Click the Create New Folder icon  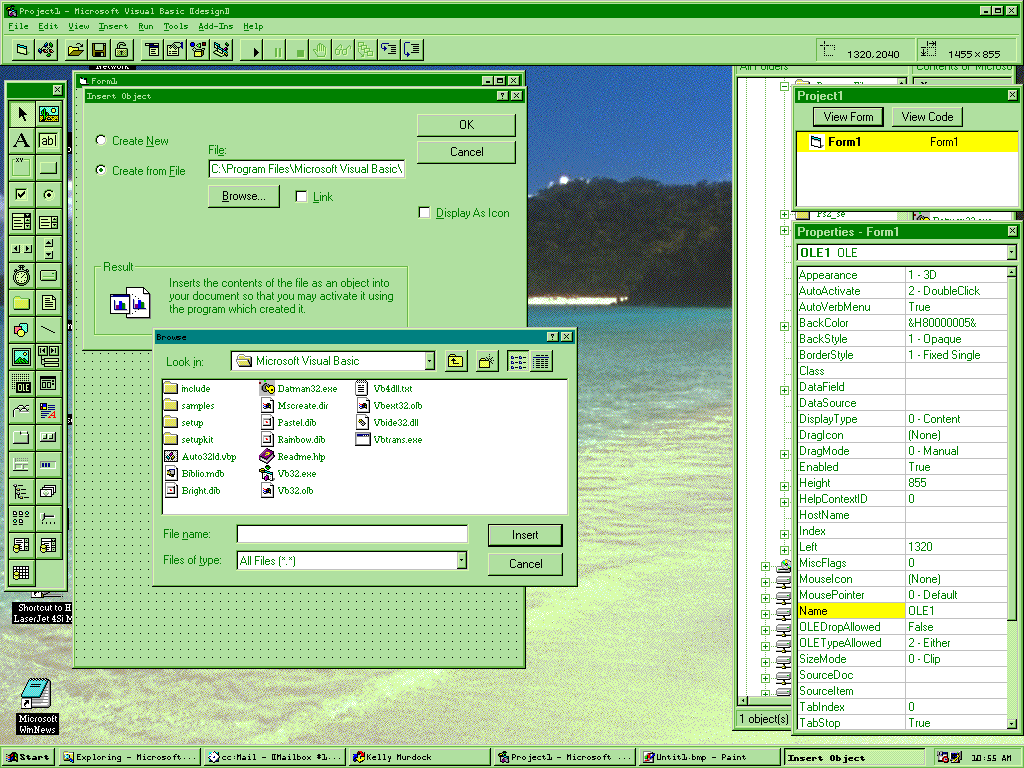[x=487, y=361]
